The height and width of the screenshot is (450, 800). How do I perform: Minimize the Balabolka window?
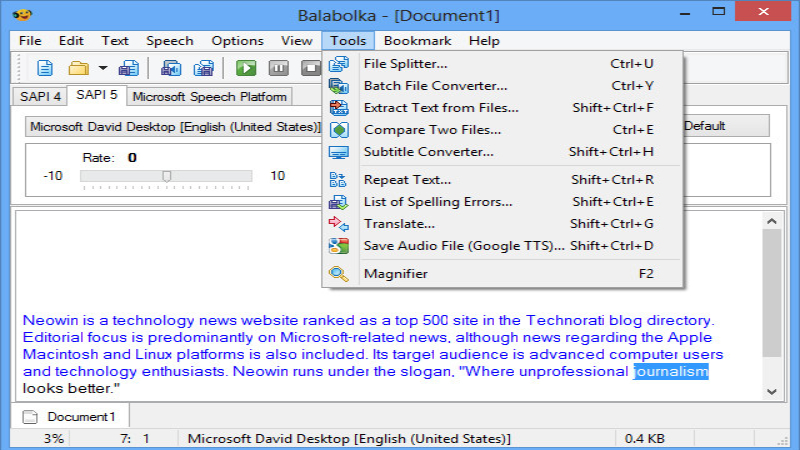685,13
